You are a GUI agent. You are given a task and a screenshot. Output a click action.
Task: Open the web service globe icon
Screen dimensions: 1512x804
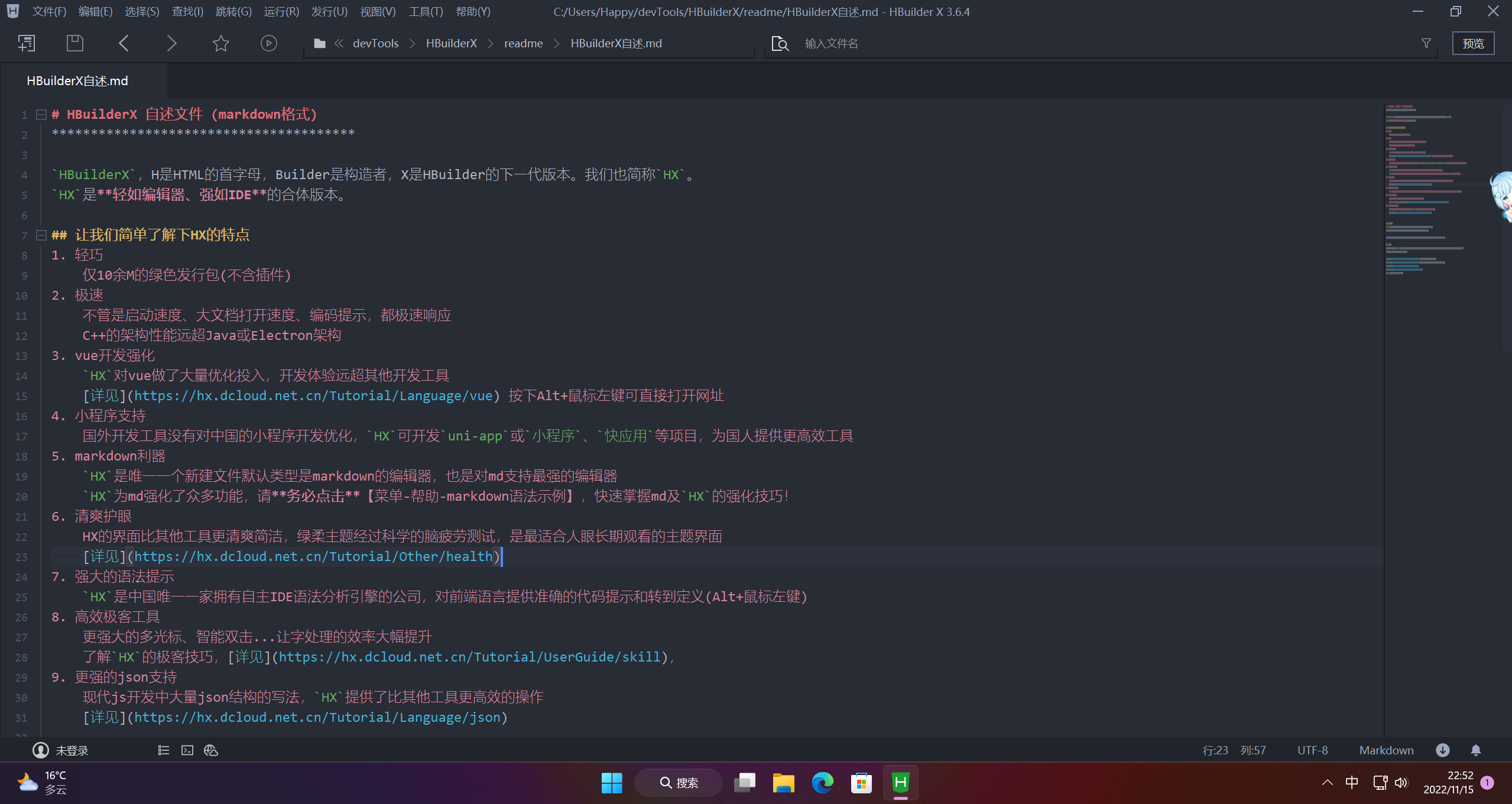tap(210, 750)
